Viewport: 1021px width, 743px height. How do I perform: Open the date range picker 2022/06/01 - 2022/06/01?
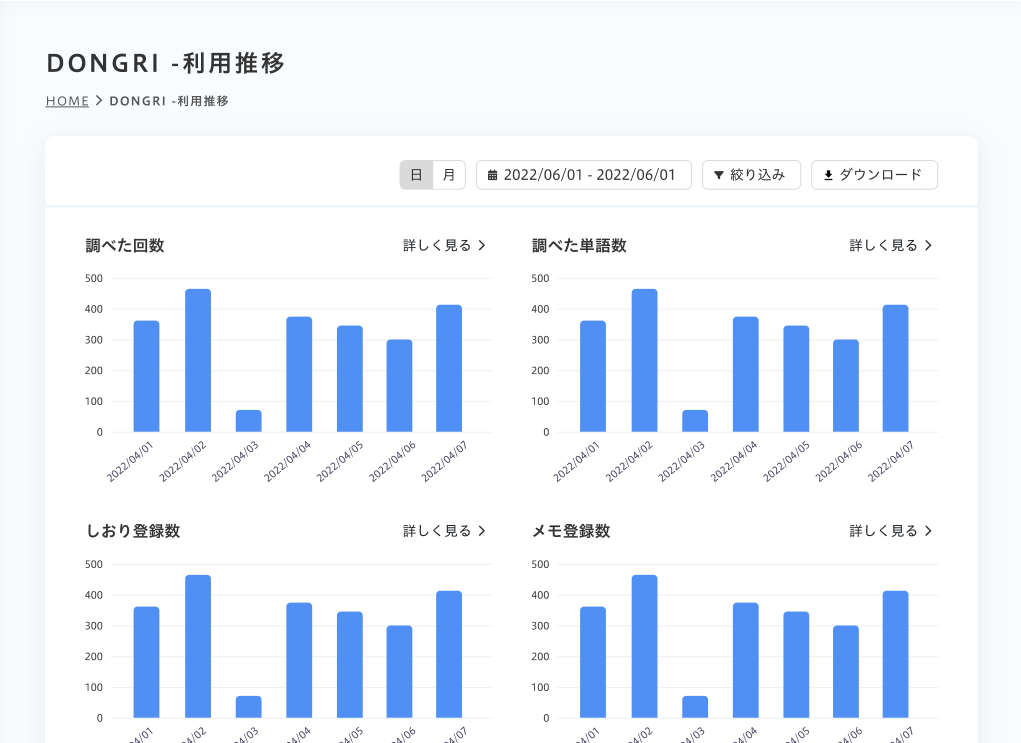click(x=583, y=175)
